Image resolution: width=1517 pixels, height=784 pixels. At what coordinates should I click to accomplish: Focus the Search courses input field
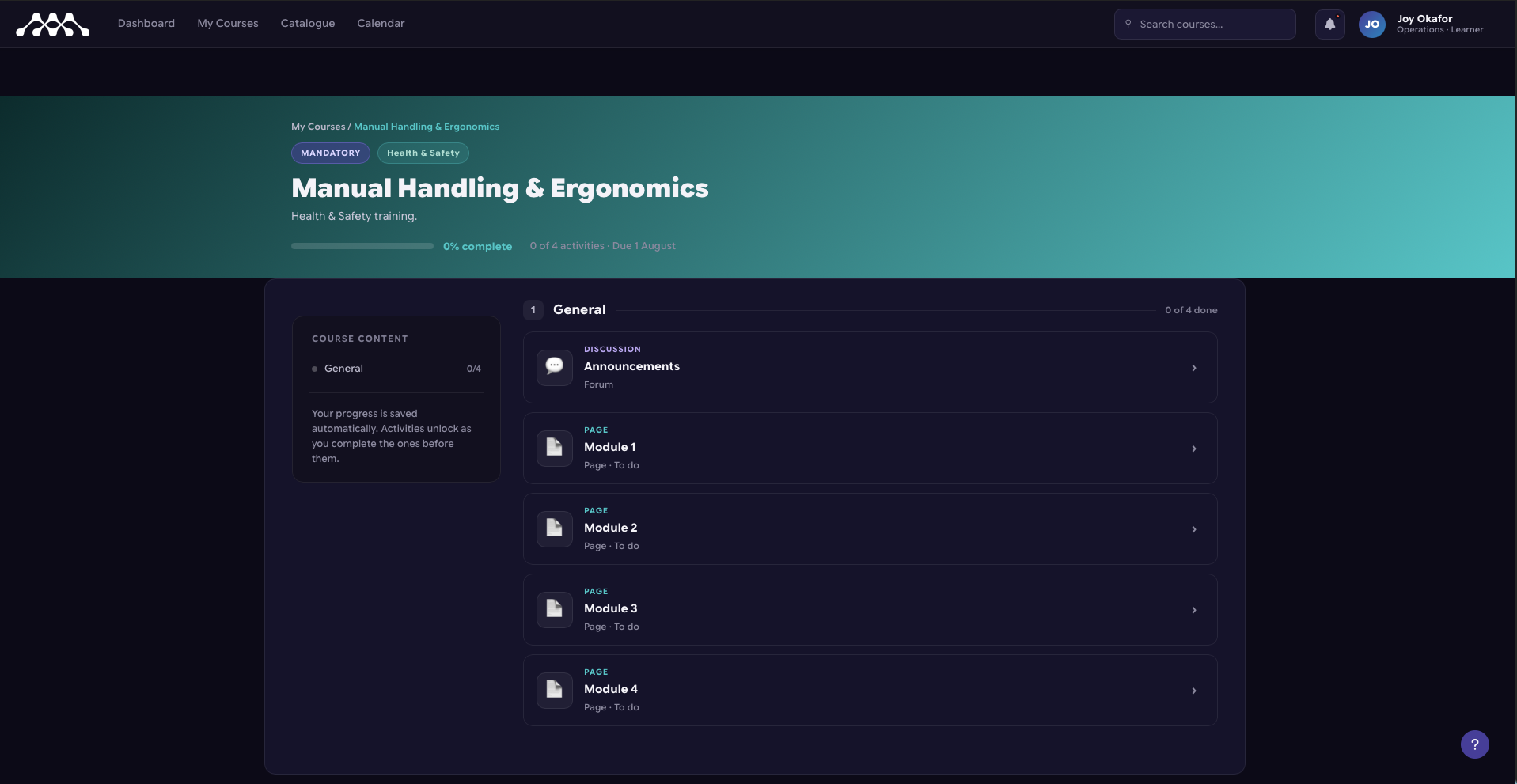coord(1205,24)
